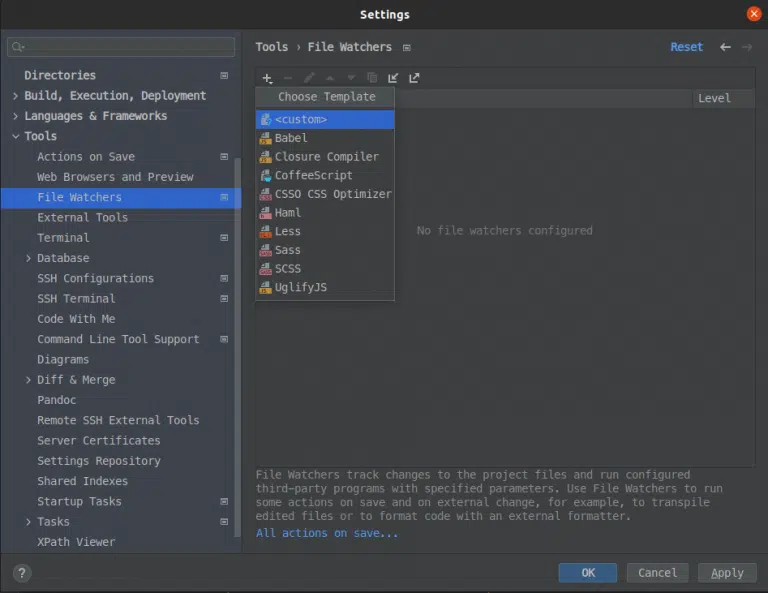Choose the Closure Compiler template
Screen dimensions: 768x593
pos(325,157)
